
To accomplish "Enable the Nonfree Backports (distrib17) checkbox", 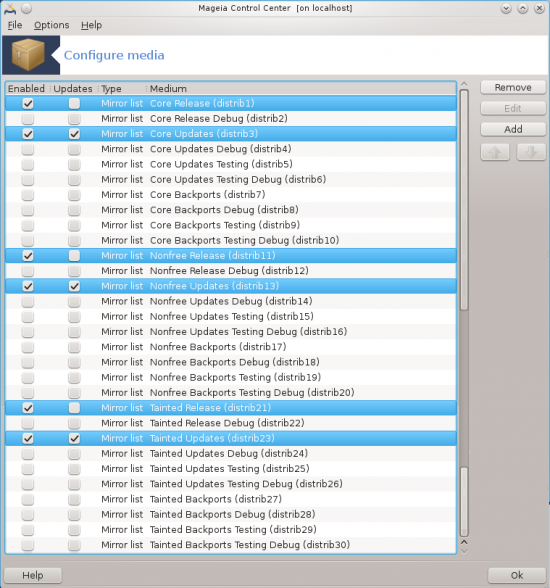I will pos(28,347).
